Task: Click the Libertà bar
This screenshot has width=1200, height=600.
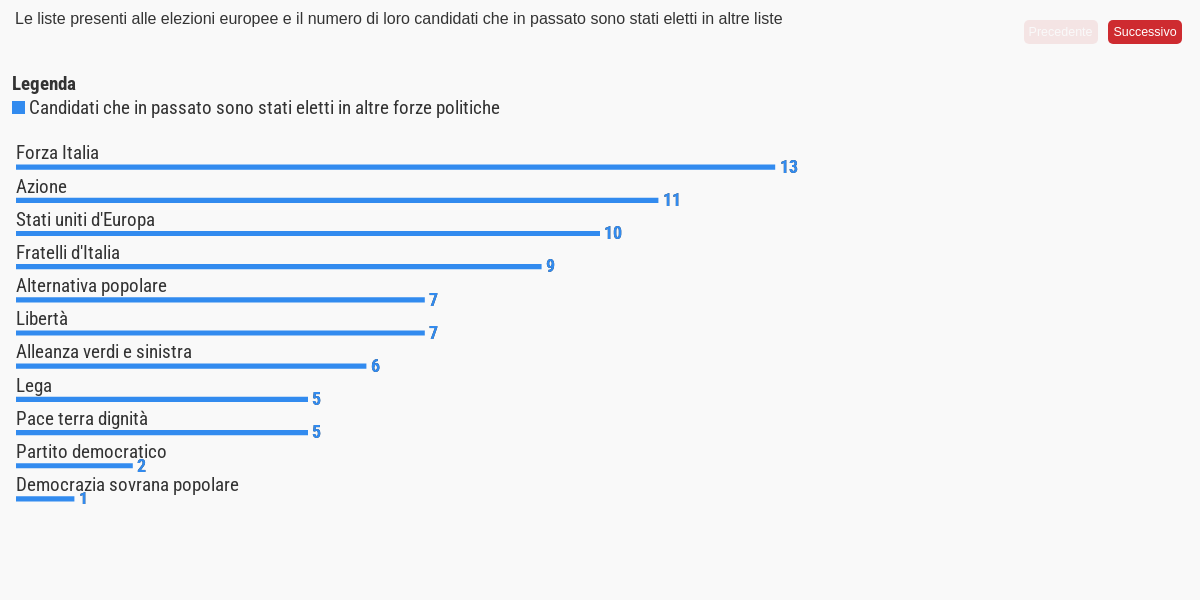Action: coord(220,332)
